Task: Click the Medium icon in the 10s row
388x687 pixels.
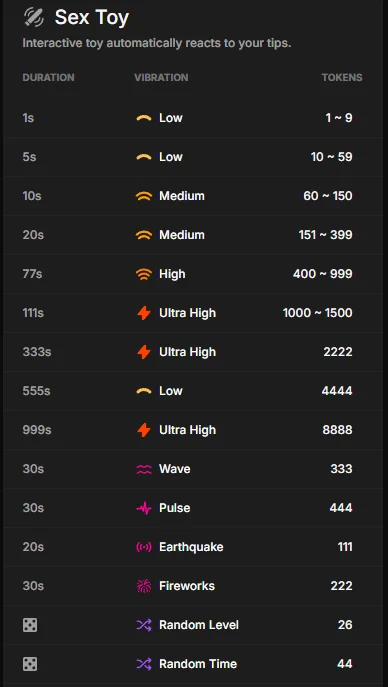Action: [144, 196]
